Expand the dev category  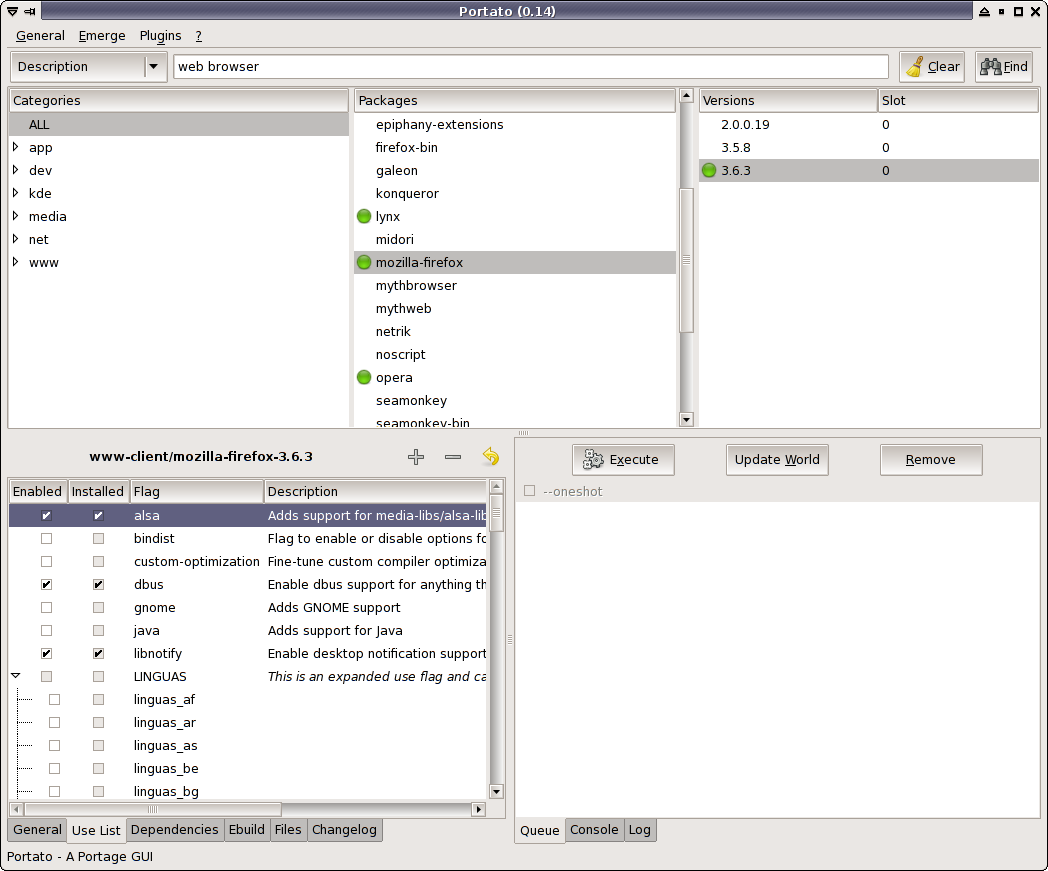15,170
